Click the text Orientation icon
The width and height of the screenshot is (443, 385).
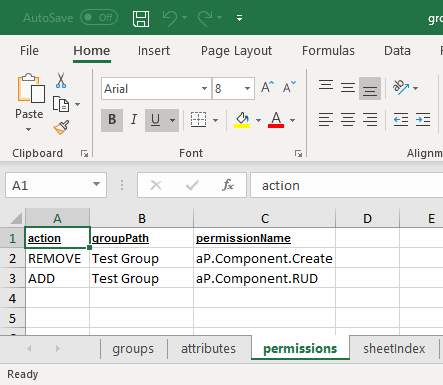[401, 87]
